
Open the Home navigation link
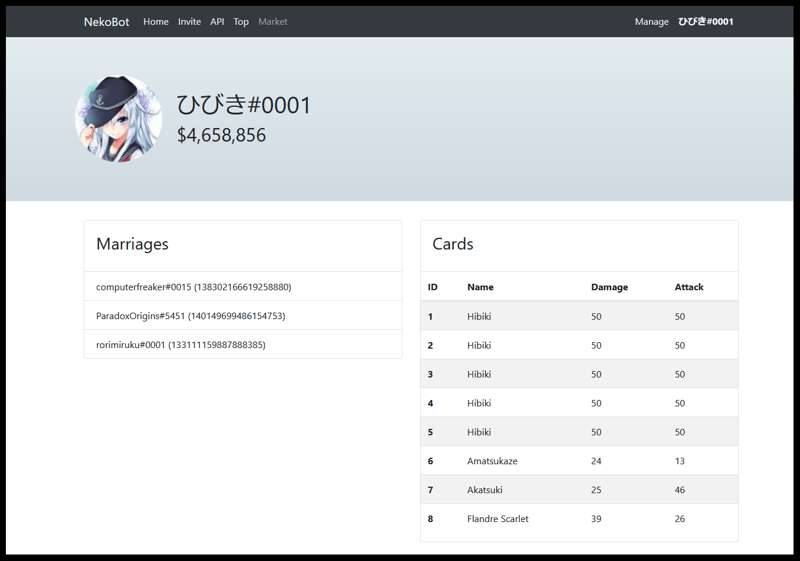point(156,22)
